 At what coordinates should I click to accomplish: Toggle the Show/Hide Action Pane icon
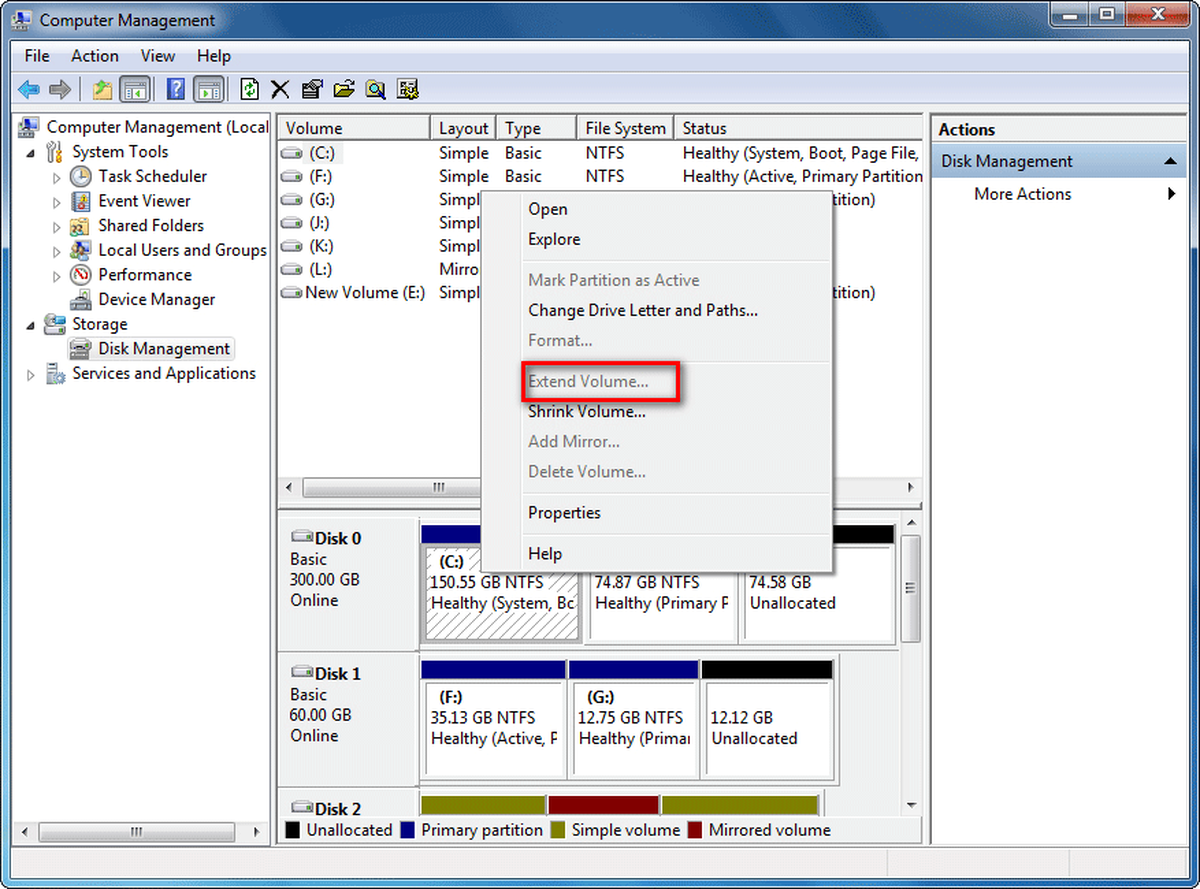[x=209, y=90]
